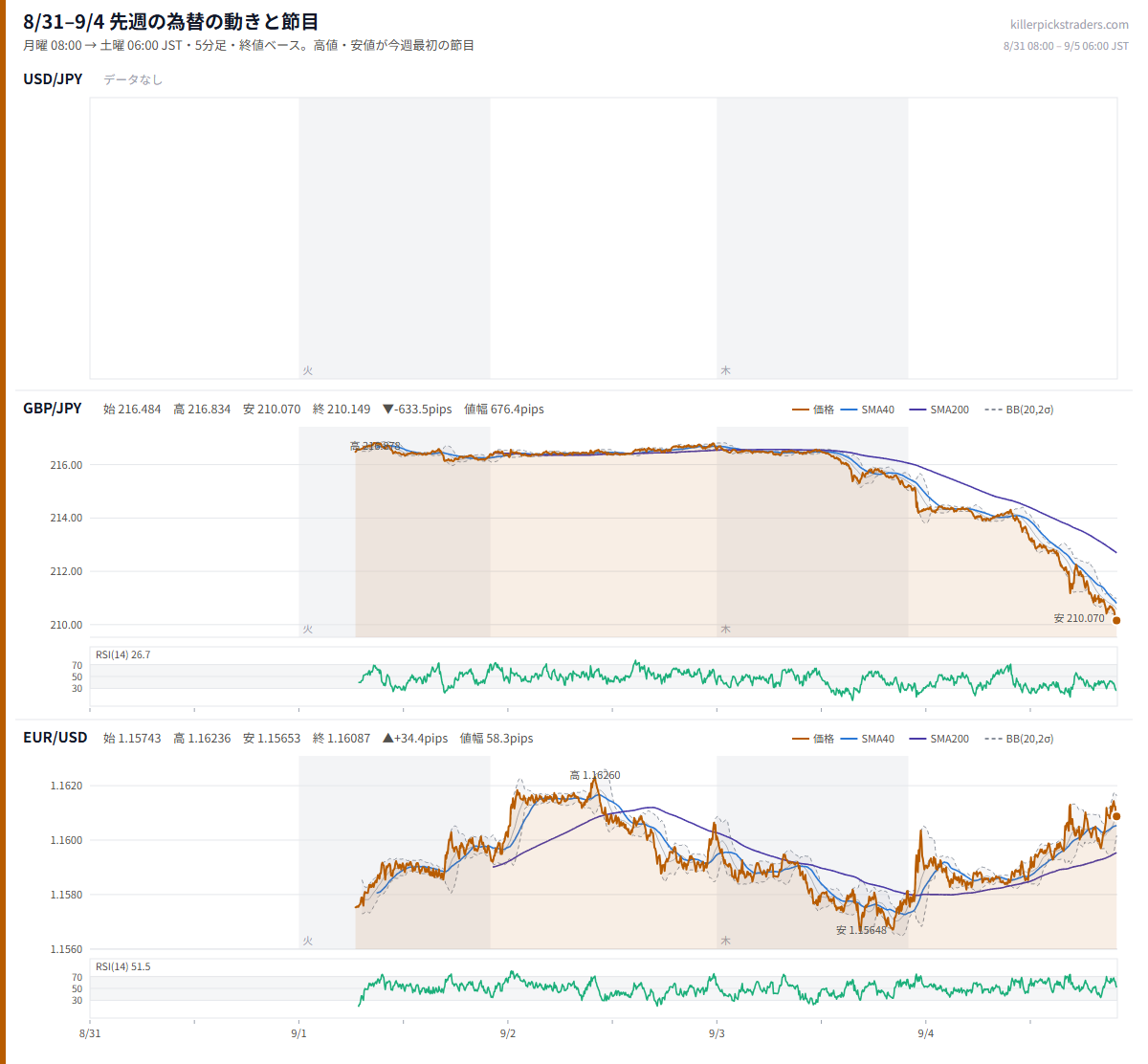Select the subtitle starting 月曜 08:00
Screen dimensions: 1148x1064
249,45
